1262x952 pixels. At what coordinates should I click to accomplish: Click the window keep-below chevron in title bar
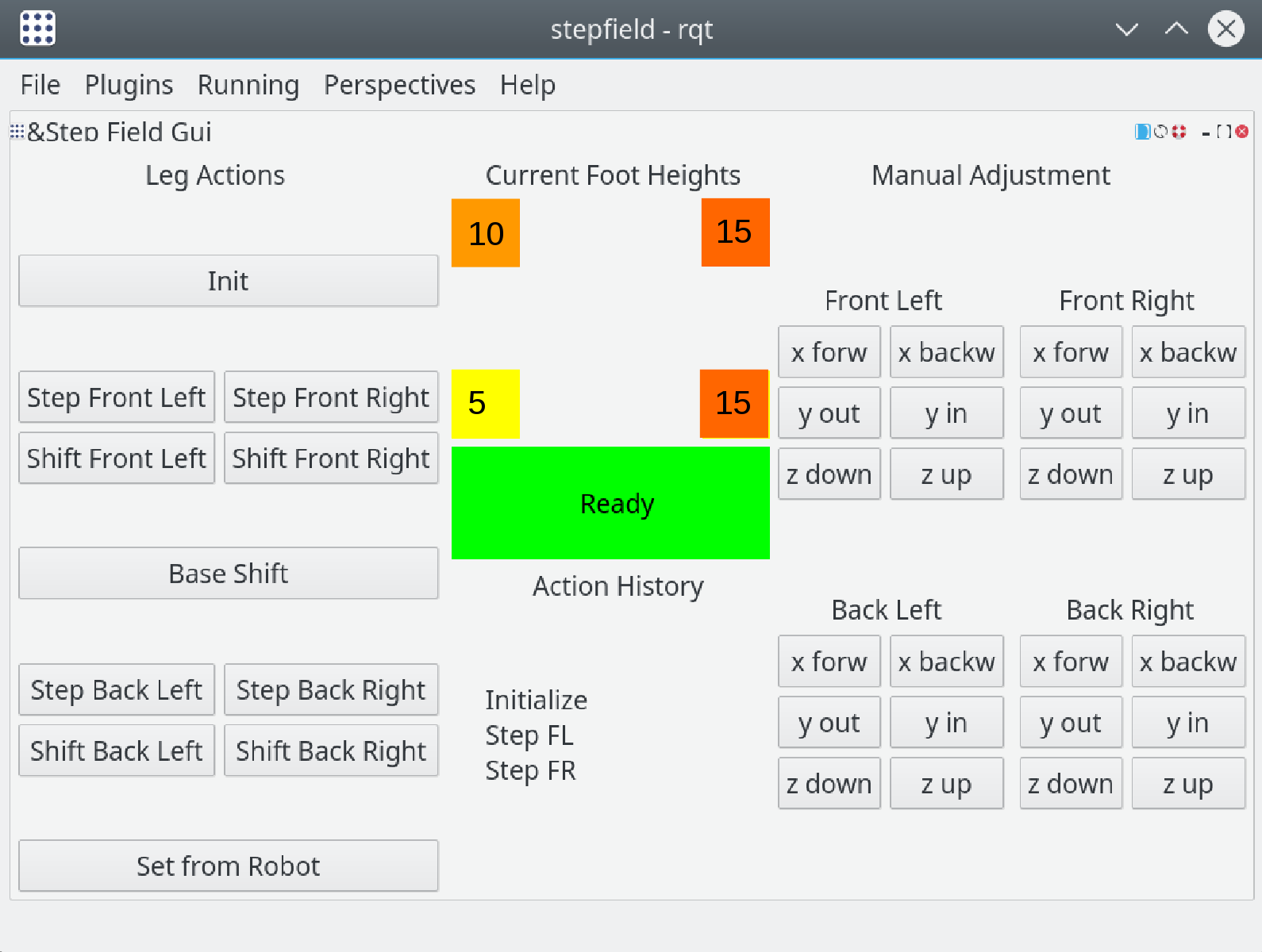pyautogui.click(x=1126, y=29)
